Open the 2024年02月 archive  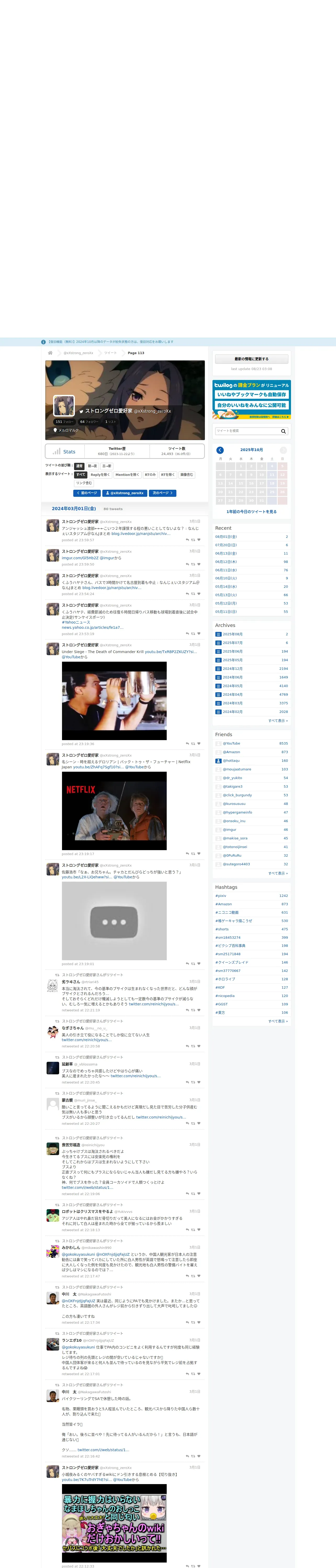point(232,712)
